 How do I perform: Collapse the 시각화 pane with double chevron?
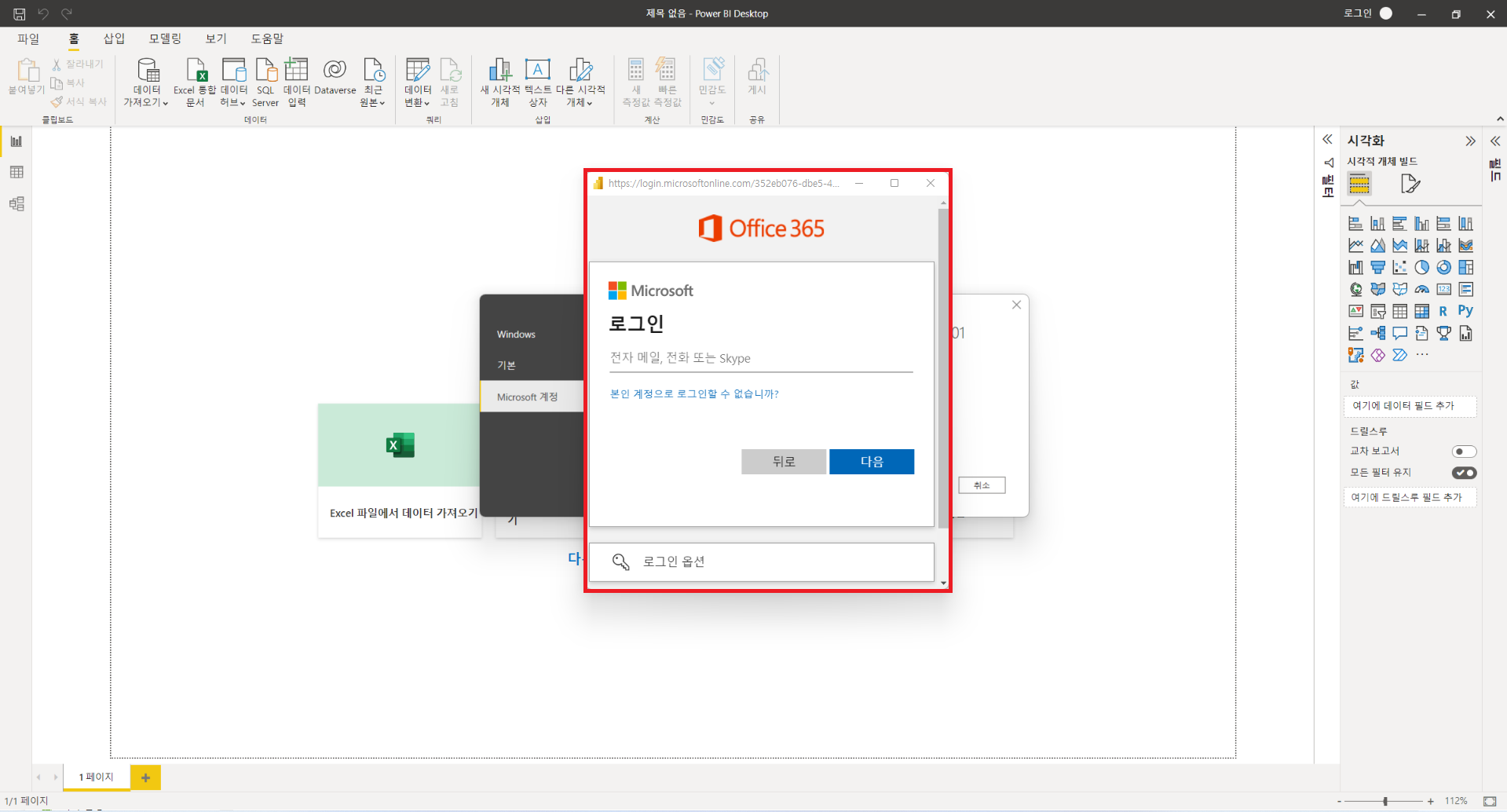click(x=1470, y=141)
